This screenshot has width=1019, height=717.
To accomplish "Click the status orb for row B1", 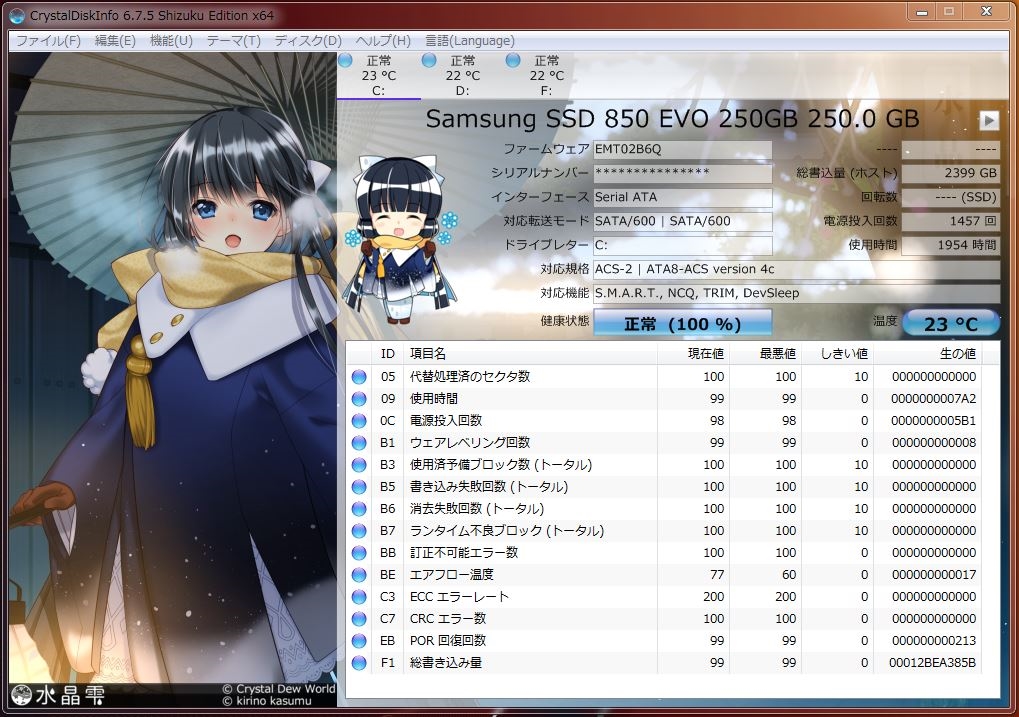I will (x=359, y=443).
